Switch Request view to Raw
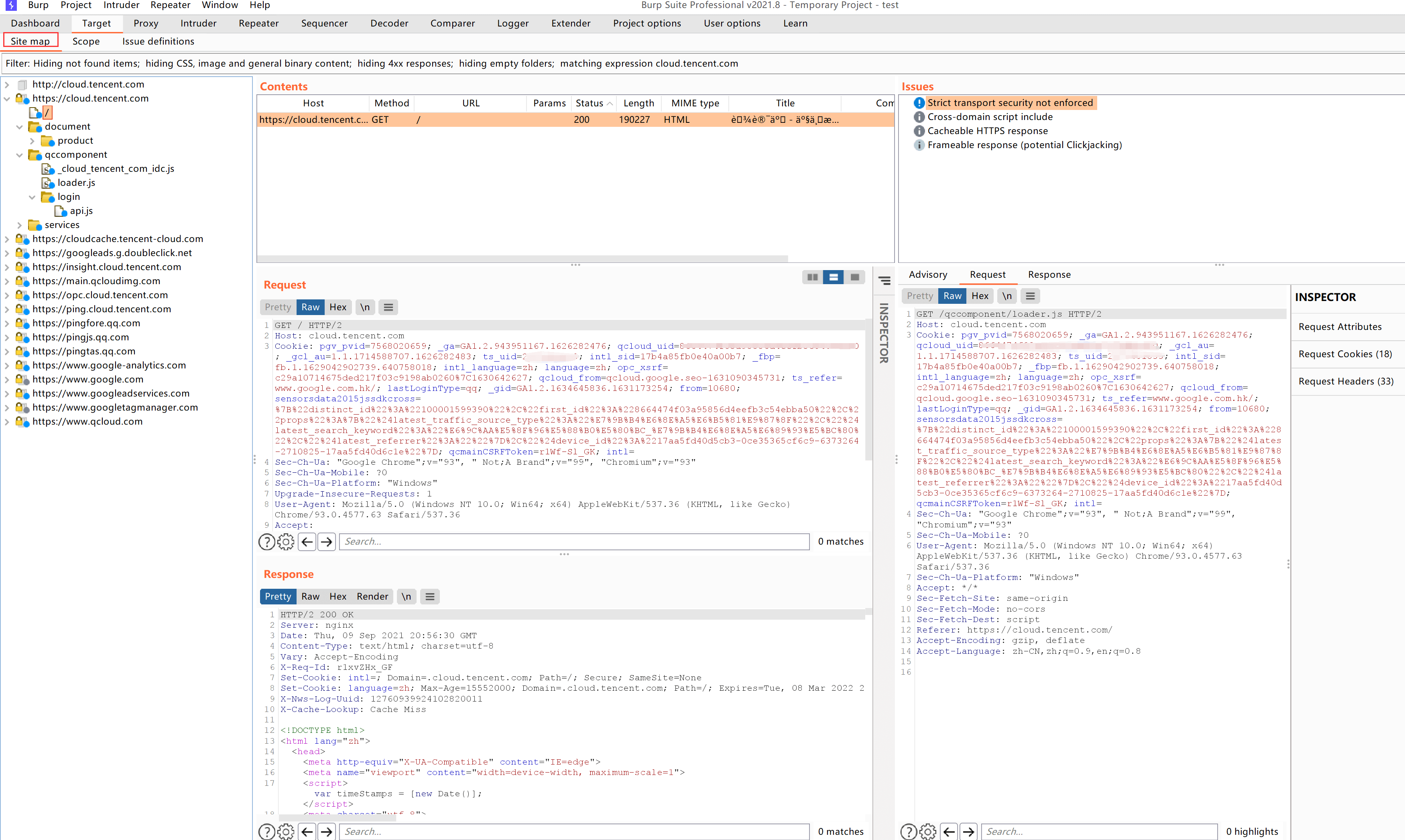This screenshot has width=1405, height=840. [x=310, y=307]
